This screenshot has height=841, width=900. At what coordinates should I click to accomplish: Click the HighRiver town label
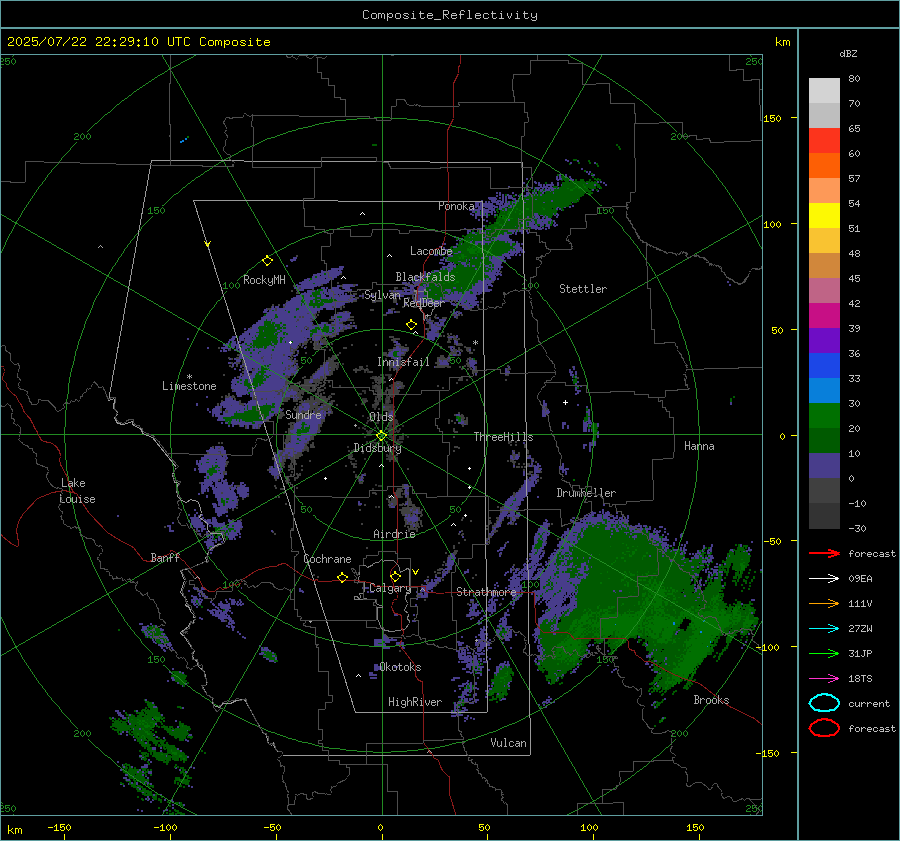click(x=415, y=702)
